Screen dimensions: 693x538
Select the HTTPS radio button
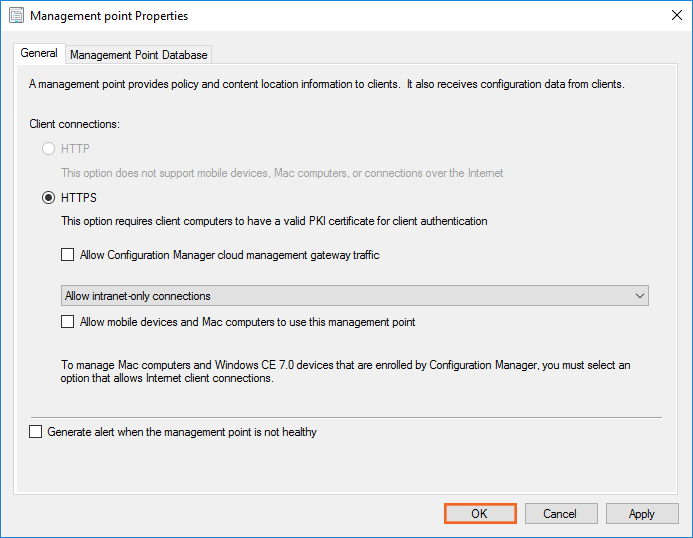point(48,198)
